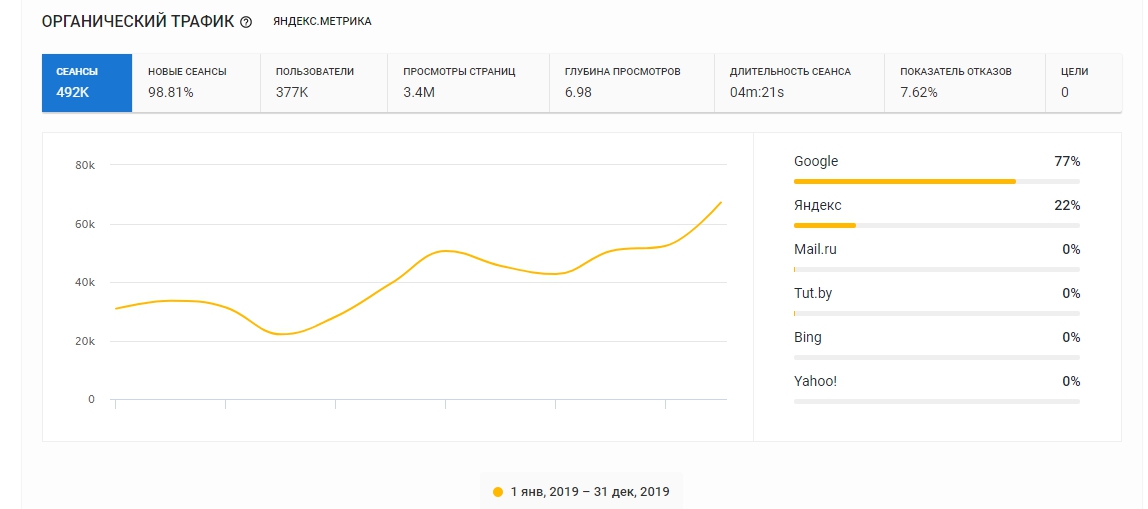This screenshot has width=1148, height=509.
Task: Open the Пользователи metric tab
Action: (324, 82)
